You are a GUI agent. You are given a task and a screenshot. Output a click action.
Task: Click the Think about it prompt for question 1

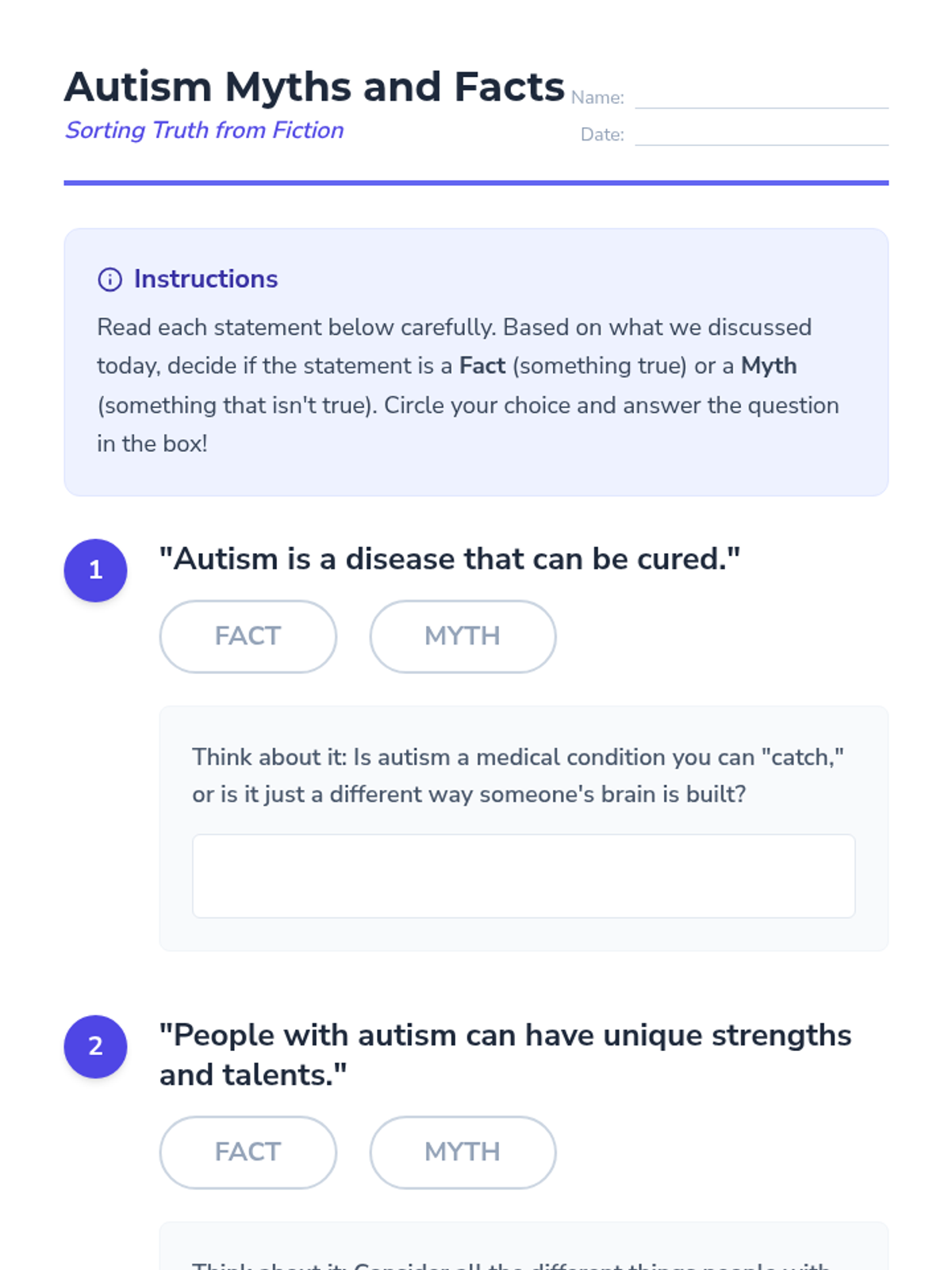click(517, 775)
